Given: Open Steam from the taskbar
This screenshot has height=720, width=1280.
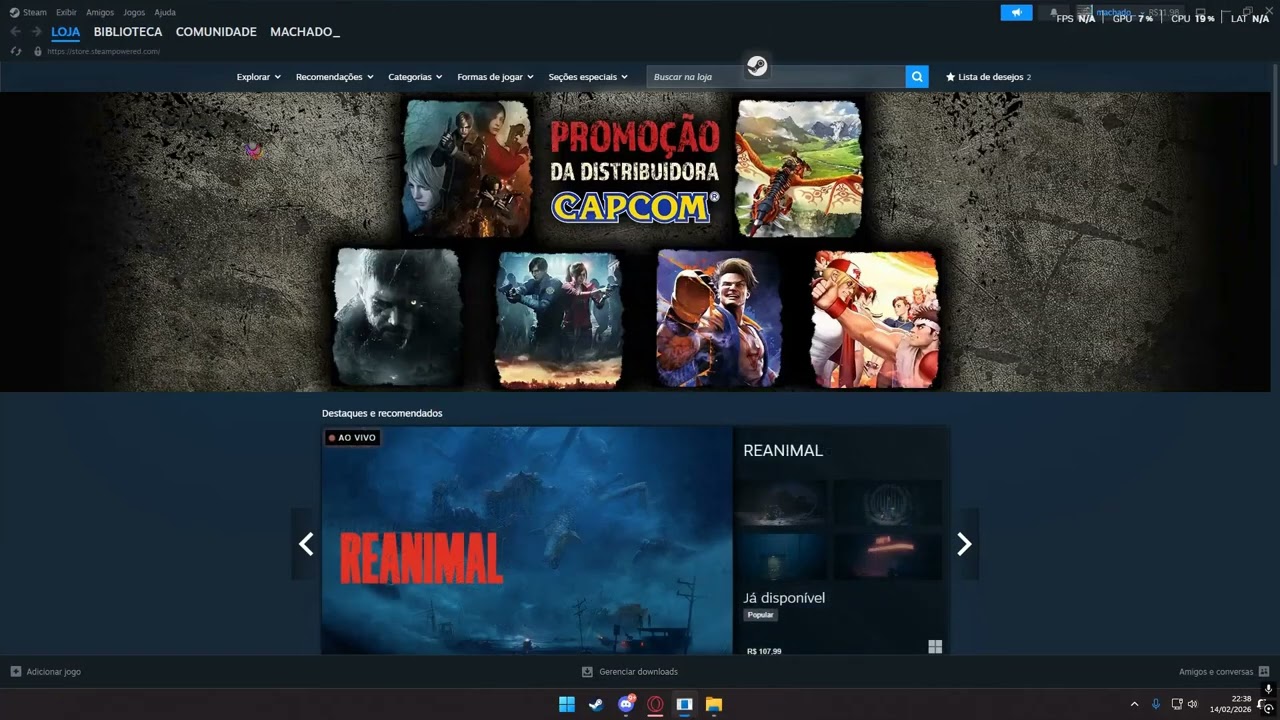Looking at the screenshot, I should click(x=596, y=704).
